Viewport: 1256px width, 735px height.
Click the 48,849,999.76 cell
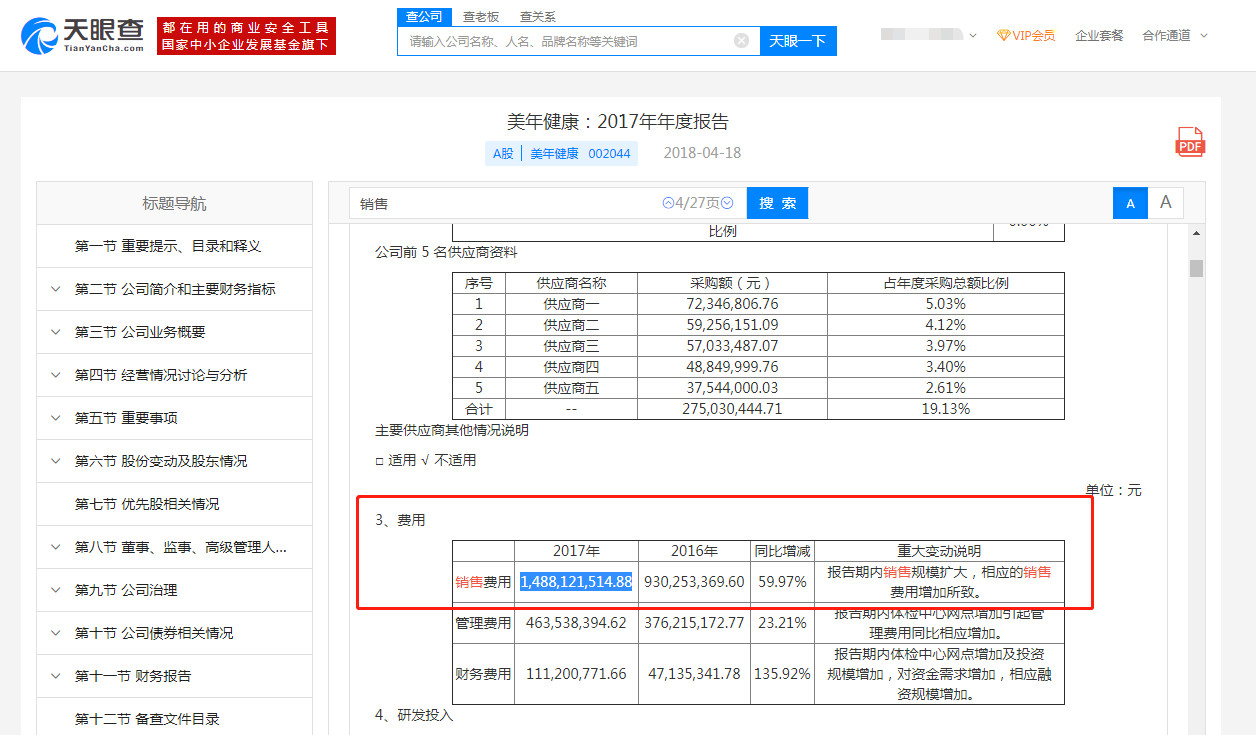[732, 367]
